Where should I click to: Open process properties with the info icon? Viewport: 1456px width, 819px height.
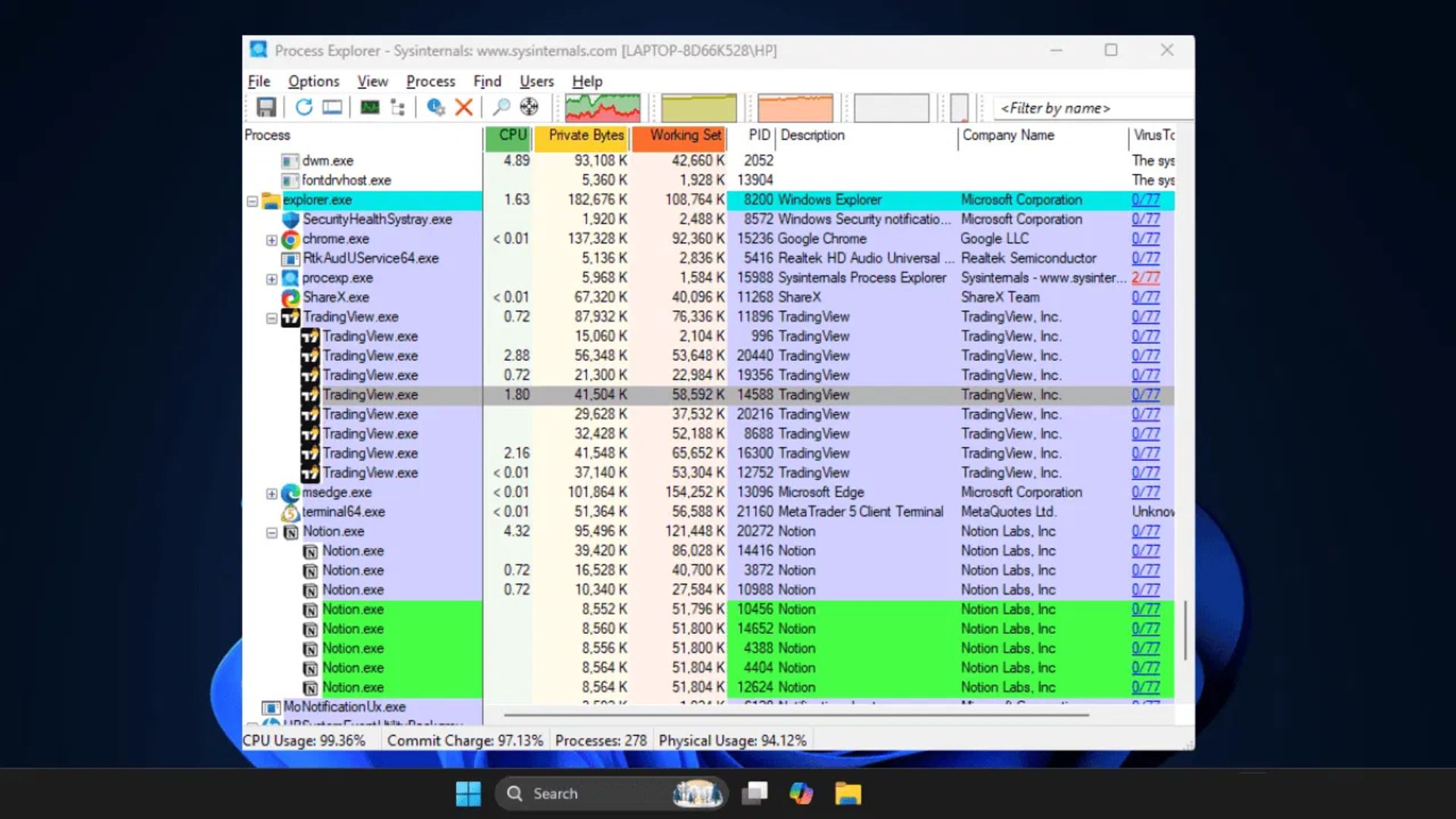pyautogui.click(x=435, y=107)
